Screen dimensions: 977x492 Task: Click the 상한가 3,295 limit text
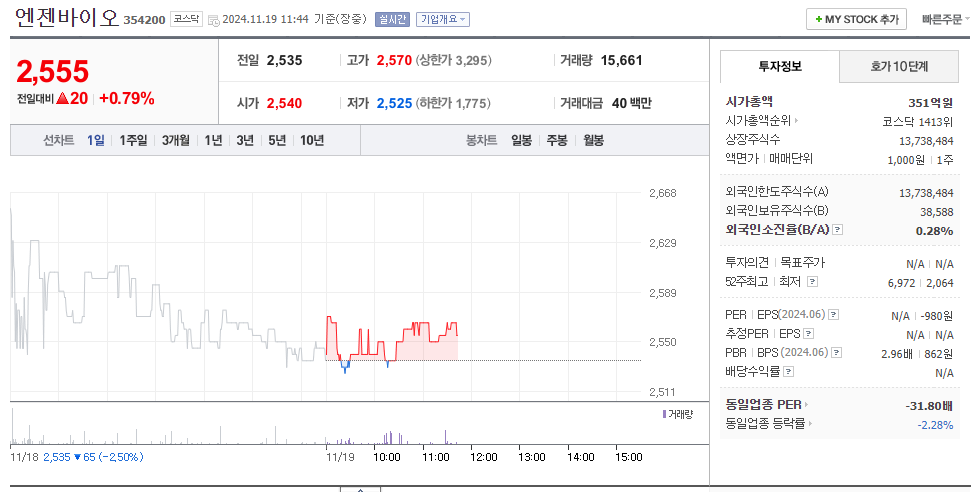click(x=454, y=60)
